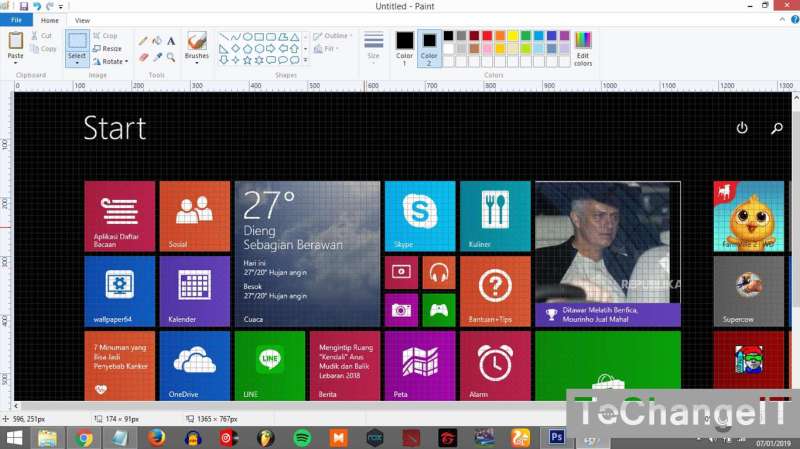The height and width of the screenshot is (449, 800).
Task: Select the Color picker eyedropper tool
Action: point(157,57)
